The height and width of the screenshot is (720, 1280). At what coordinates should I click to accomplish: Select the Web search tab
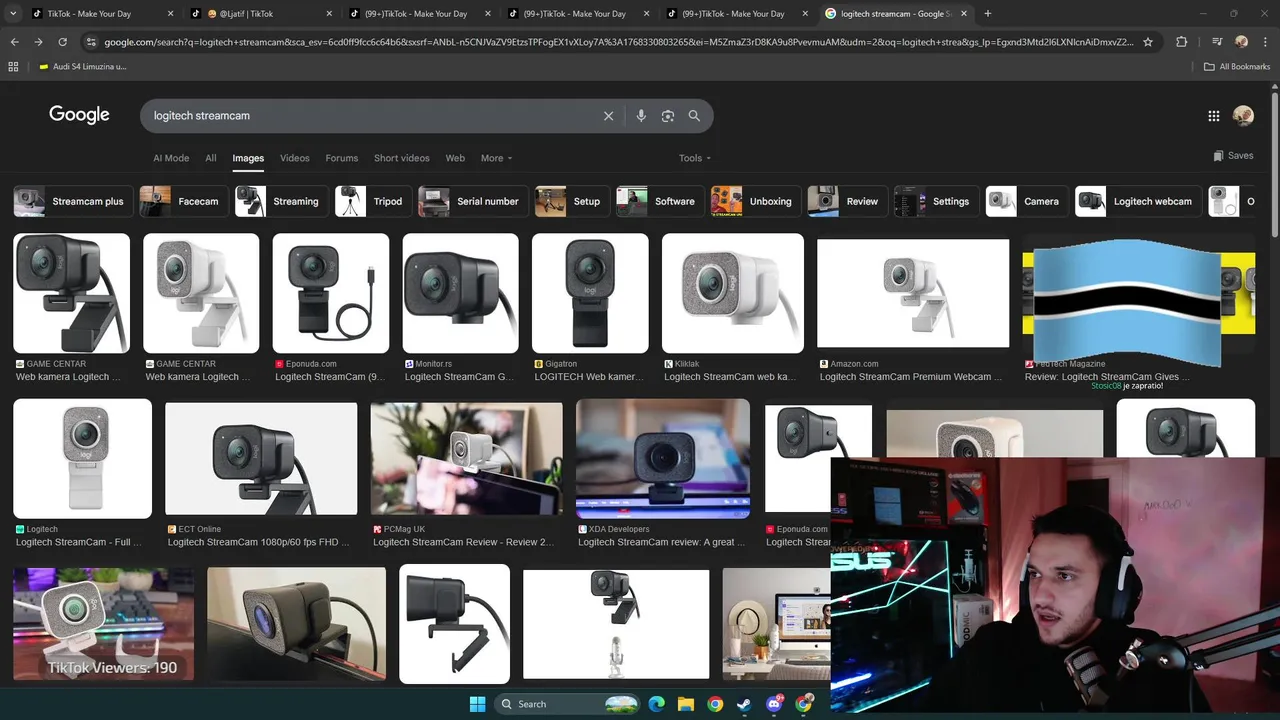tap(455, 158)
